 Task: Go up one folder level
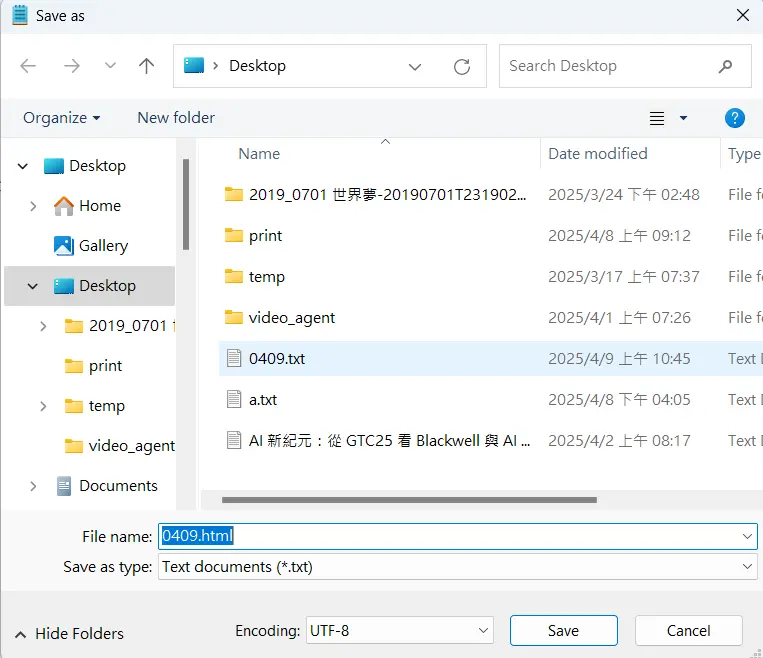tap(147, 66)
